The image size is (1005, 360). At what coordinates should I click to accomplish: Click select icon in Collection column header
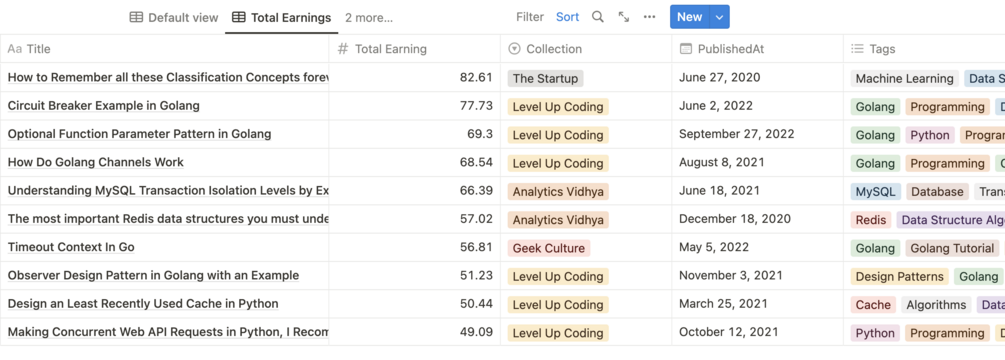514,49
